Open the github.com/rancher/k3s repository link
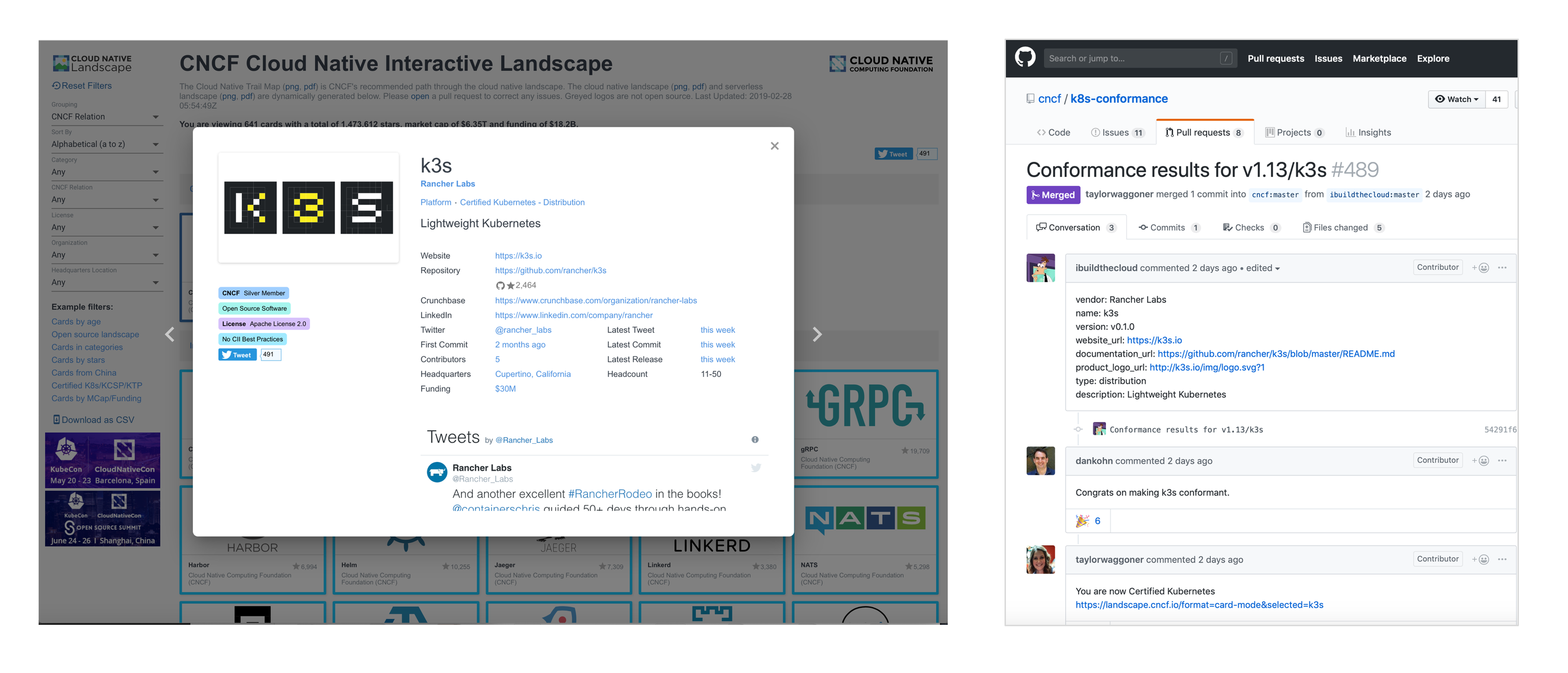1568x673 pixels. click(550, 271)
